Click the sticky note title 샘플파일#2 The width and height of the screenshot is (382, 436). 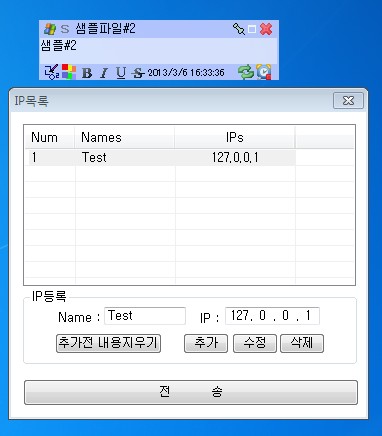coord(105,29)
